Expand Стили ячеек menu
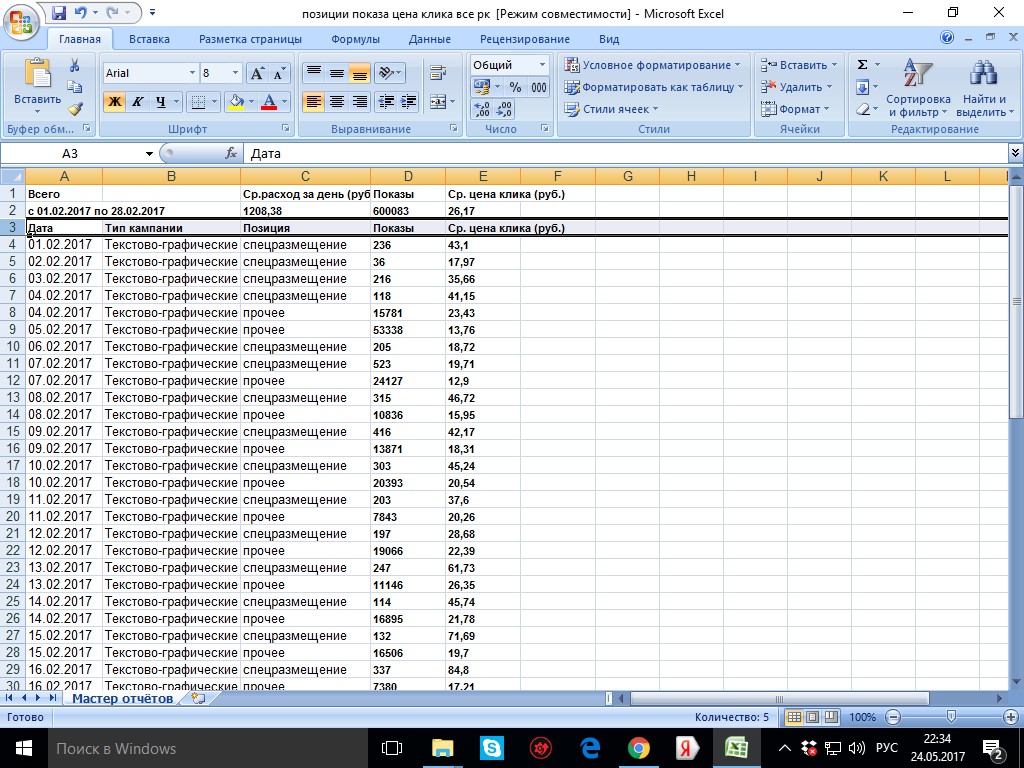This screenshot has width=1024, height=768. 611,109
